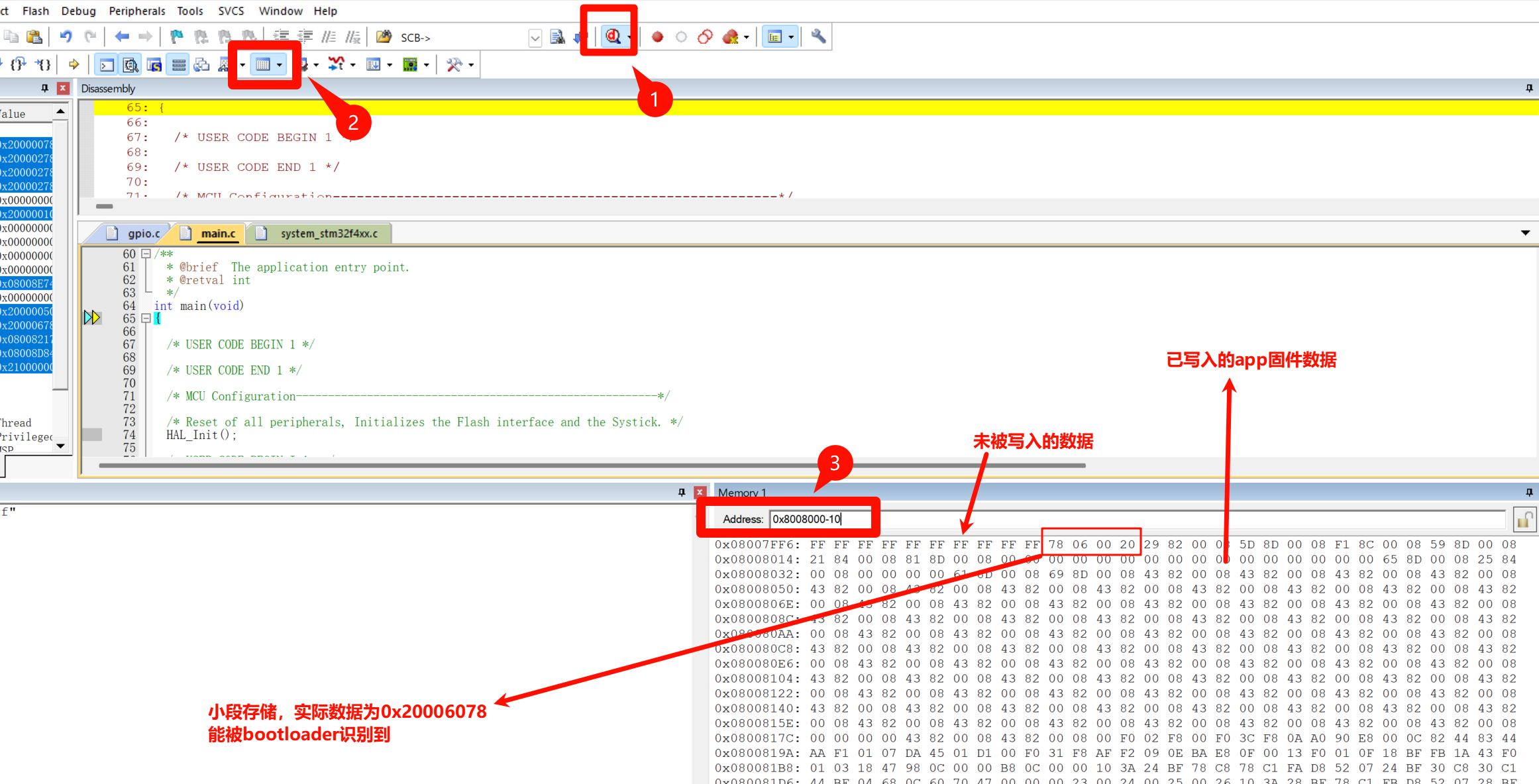The width and height of the screenshot is (1539, 784).
Task: Click the Configuration wrench icon
Action: (x=818, y=36)
